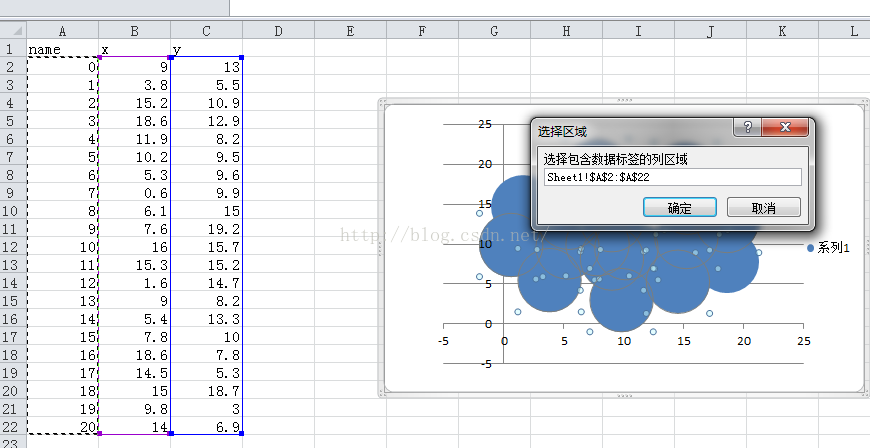Click the cell with value 5.4
The image size is (870, 448).
[x=134, y=319]
